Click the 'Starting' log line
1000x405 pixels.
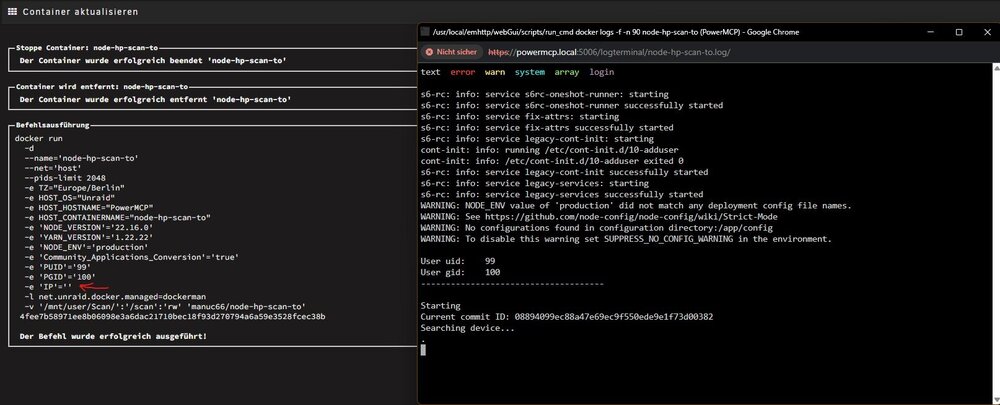click(x=441, y=306)
